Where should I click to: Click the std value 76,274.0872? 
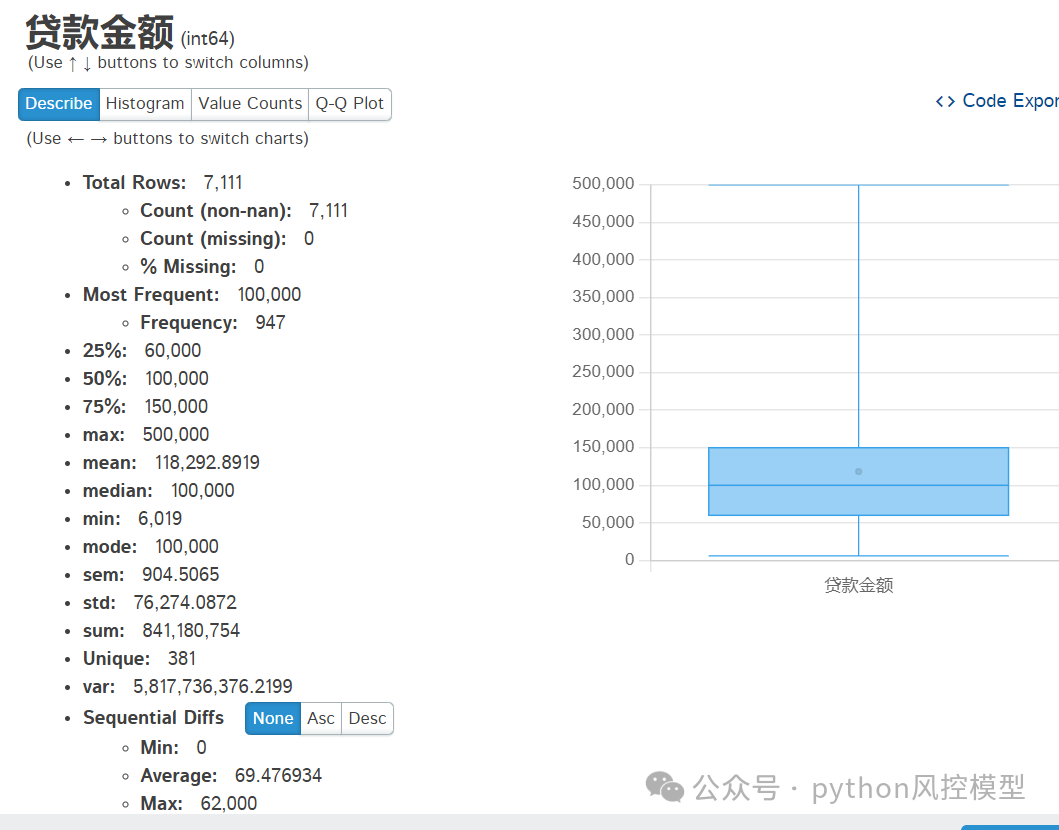(x=185, y=602)
